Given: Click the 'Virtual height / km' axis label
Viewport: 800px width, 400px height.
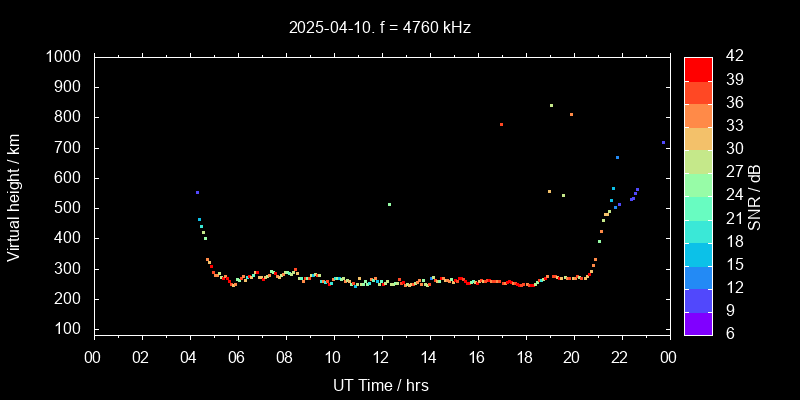Looking at the screenshot, I should click(x=14, y=196).
